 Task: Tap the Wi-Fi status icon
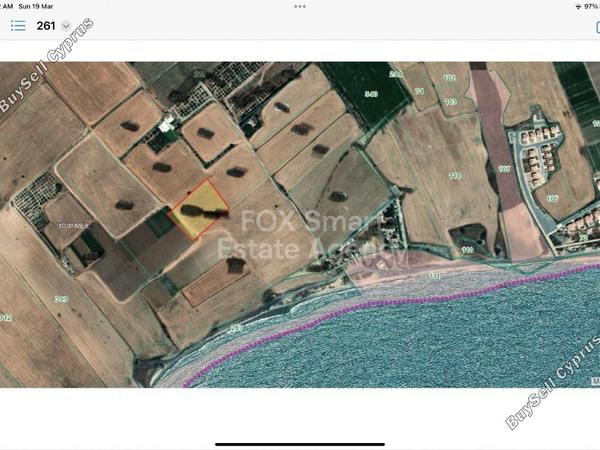[578, 7]
